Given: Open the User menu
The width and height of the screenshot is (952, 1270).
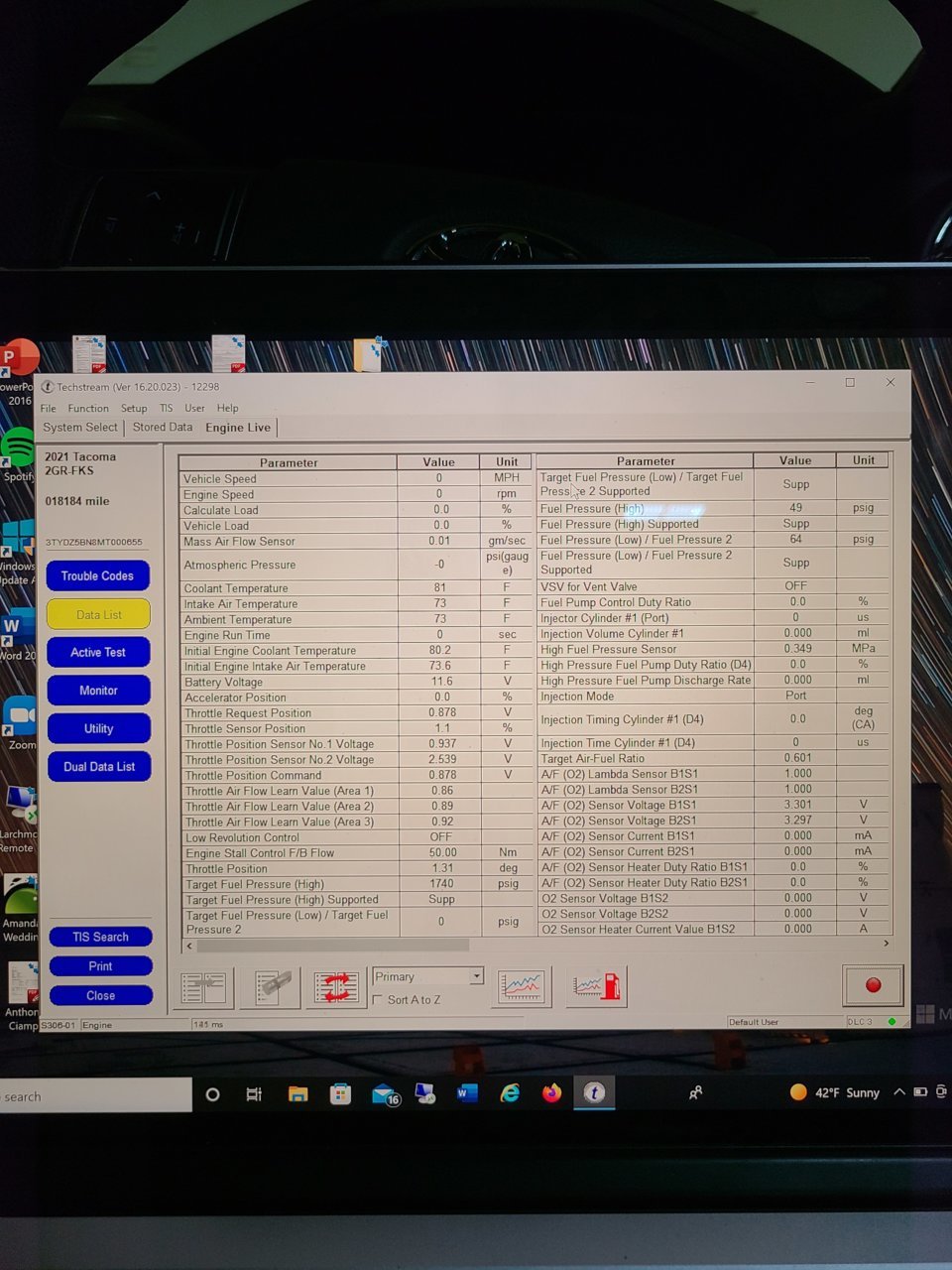Looking at the screenshot, I should (194, 408).
